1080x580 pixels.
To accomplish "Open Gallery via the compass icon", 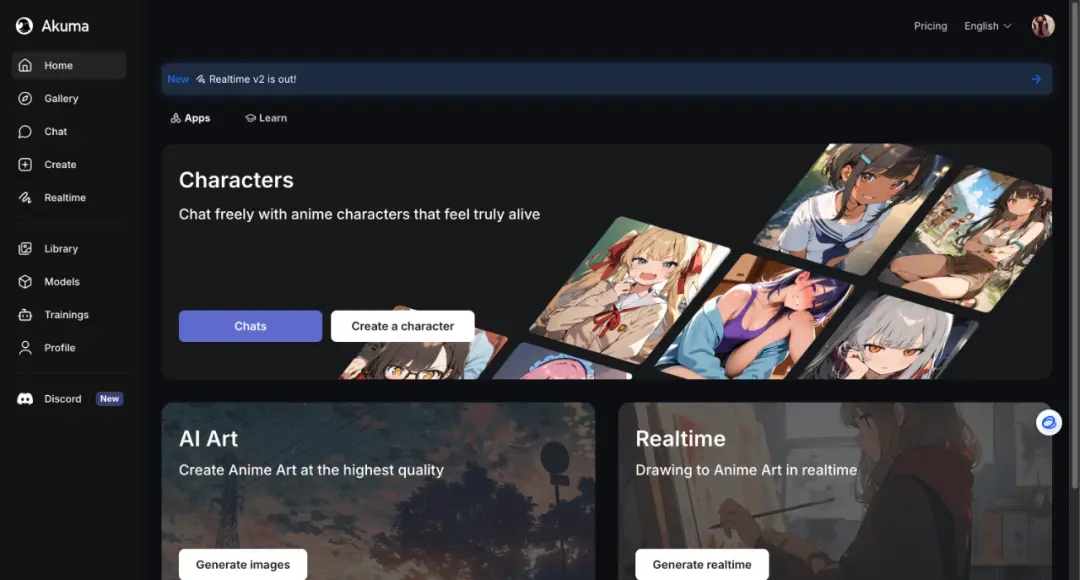I will pyautogui.click(x=25, y=99).
